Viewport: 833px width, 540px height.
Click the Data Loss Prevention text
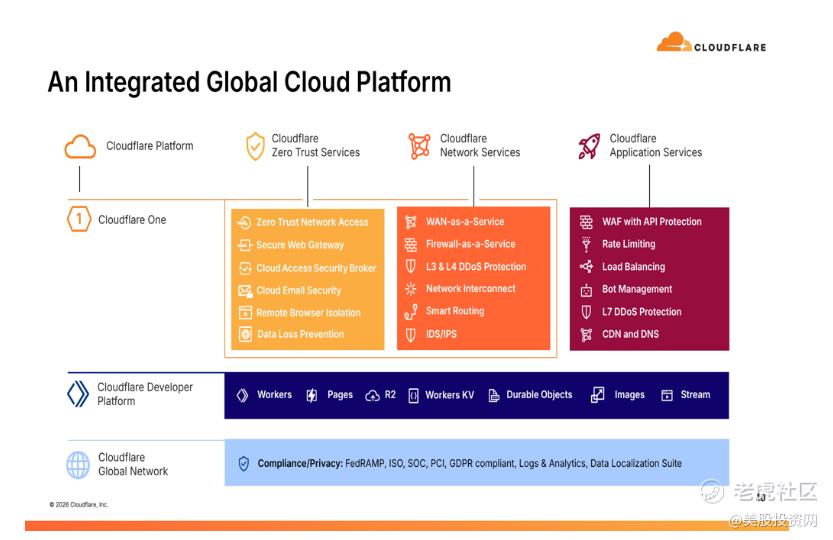(301, 334)
